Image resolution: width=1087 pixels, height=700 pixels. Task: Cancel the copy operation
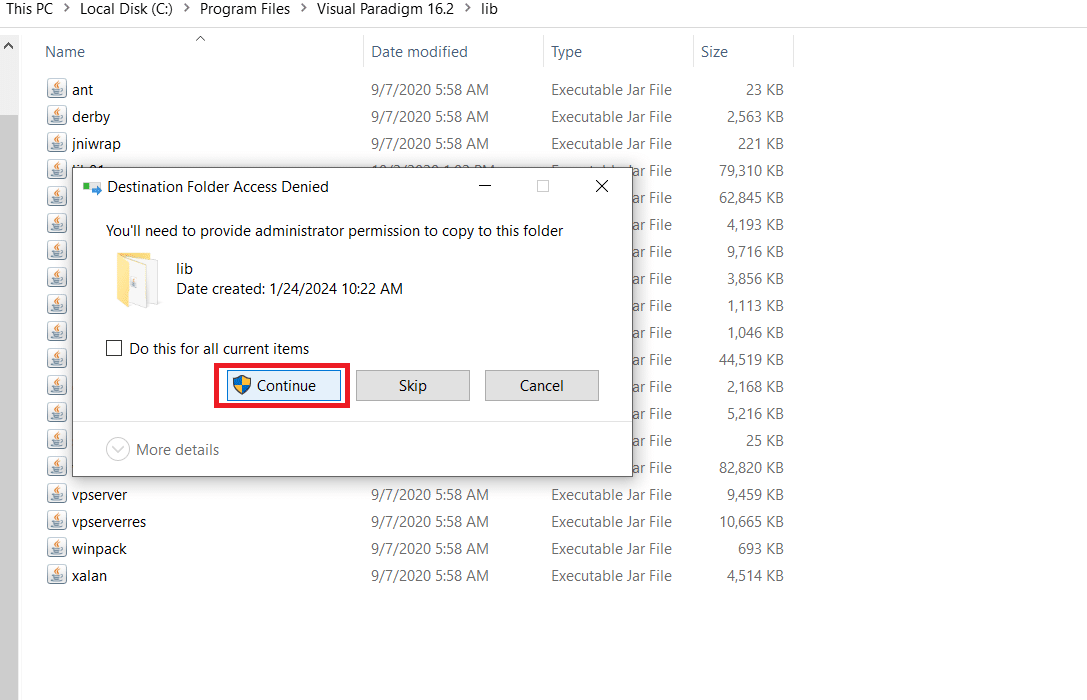point(541,385)
